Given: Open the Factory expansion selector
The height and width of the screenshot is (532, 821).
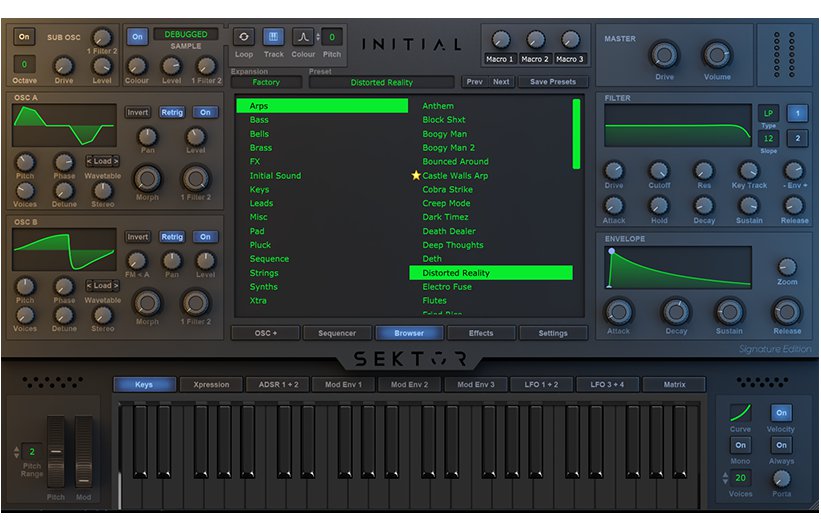Looking at the screenshot, I should click(x=266, y=82).
